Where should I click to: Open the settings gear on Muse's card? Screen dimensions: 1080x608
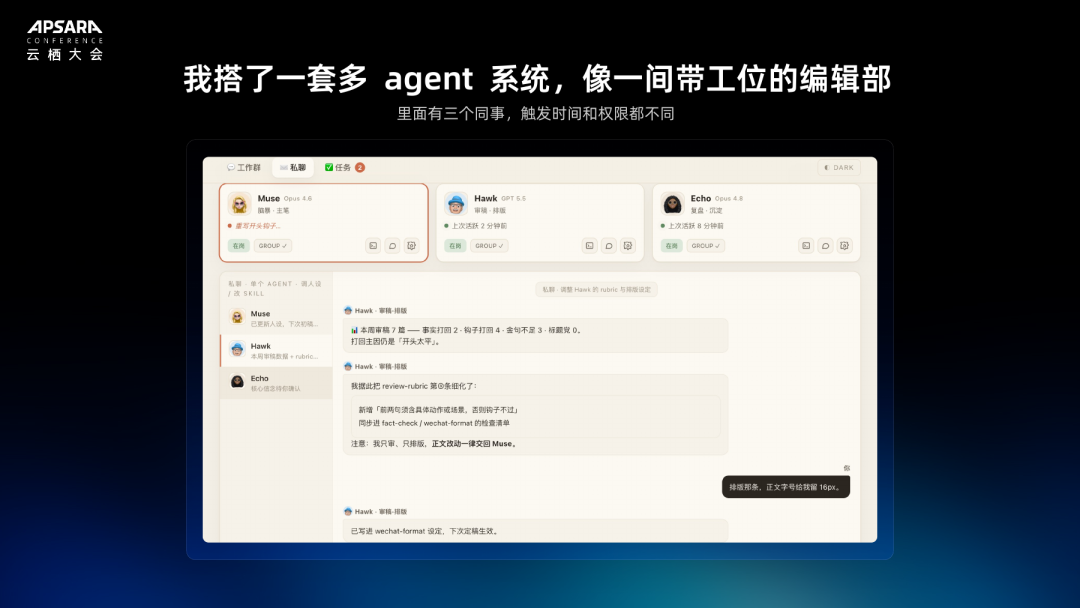[411, 246]
